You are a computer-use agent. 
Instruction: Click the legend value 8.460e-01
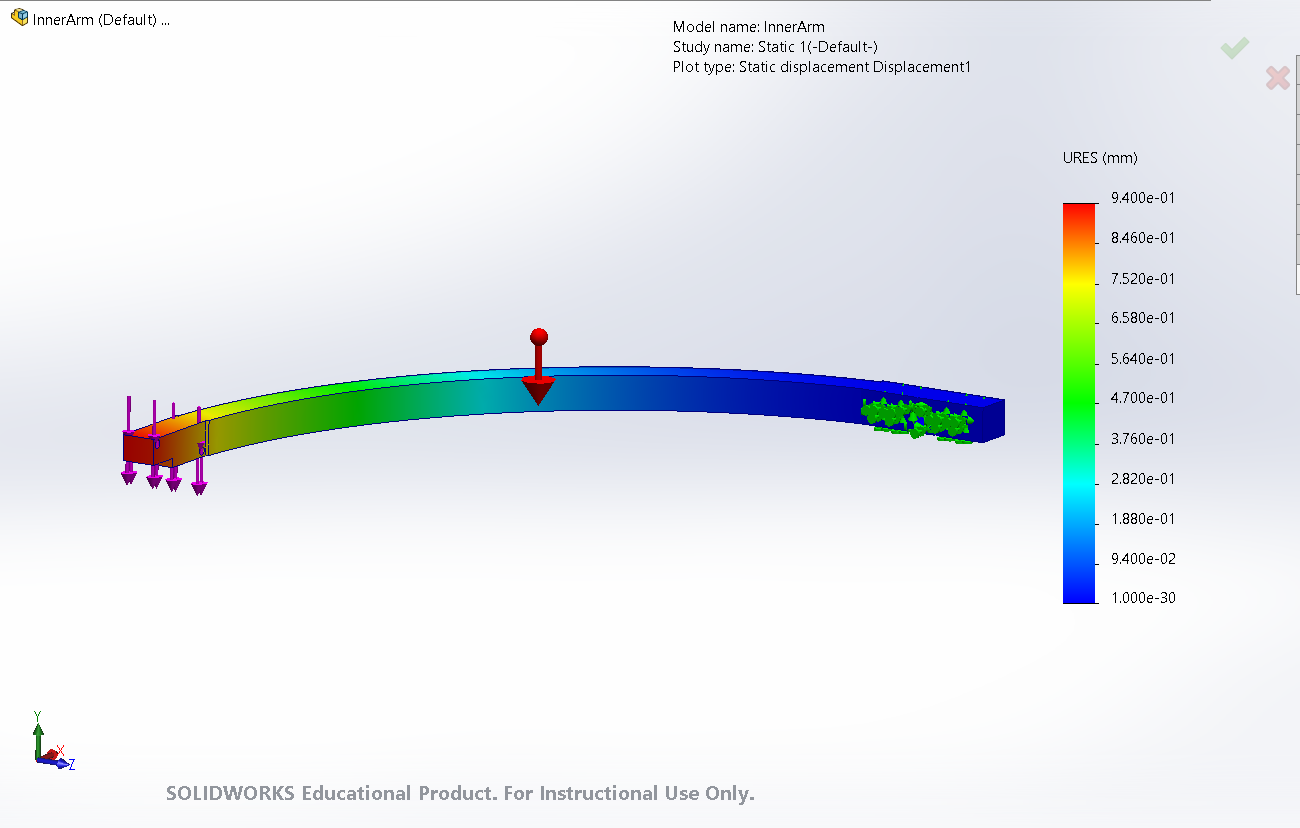(1141, 238)
